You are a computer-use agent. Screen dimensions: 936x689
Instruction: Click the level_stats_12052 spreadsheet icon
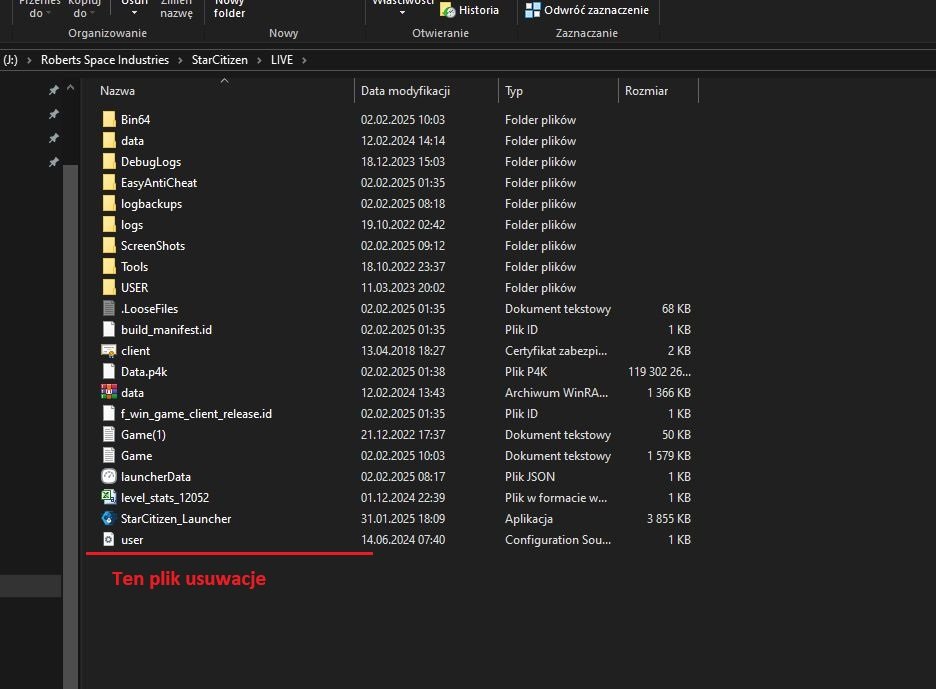[109, 497]
